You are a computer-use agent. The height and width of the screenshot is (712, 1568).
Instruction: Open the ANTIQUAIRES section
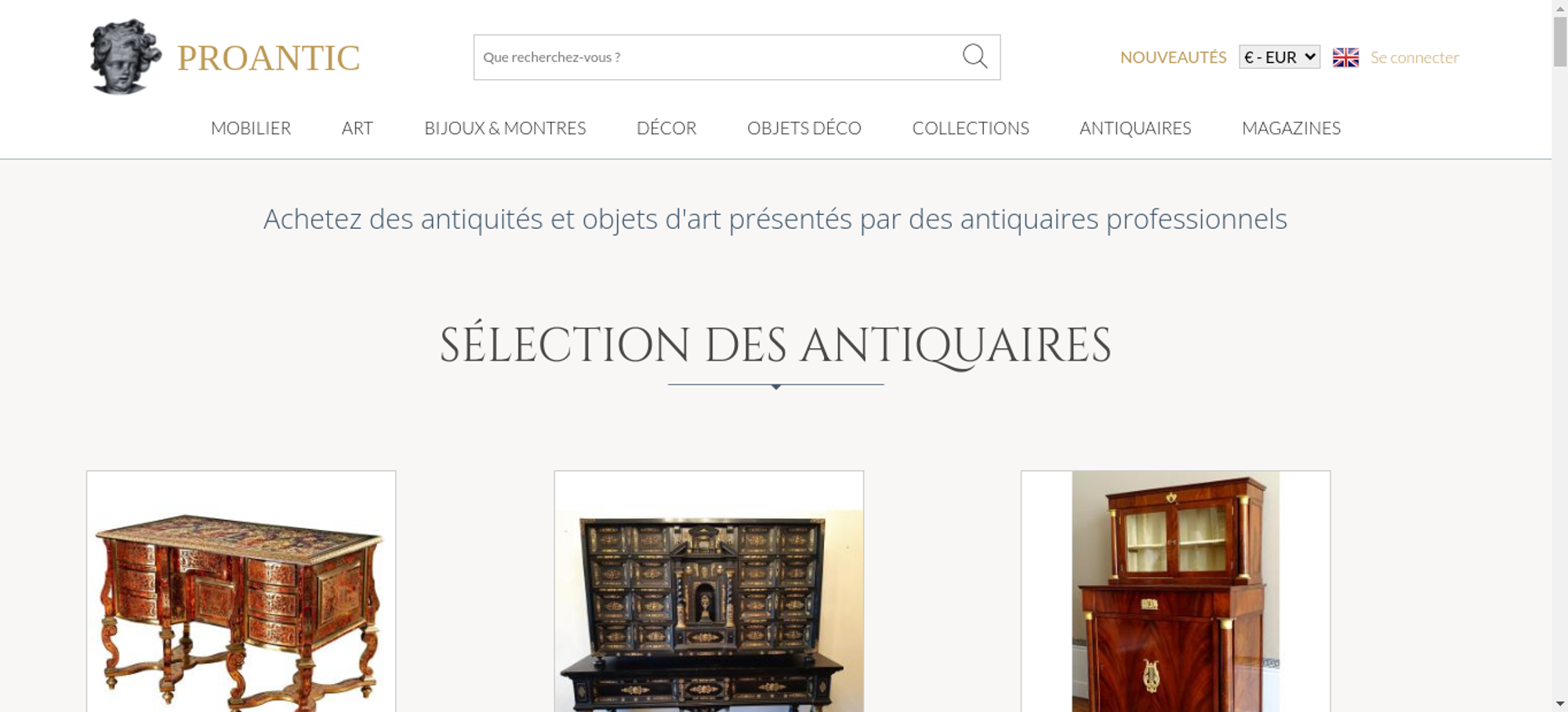1135,128
